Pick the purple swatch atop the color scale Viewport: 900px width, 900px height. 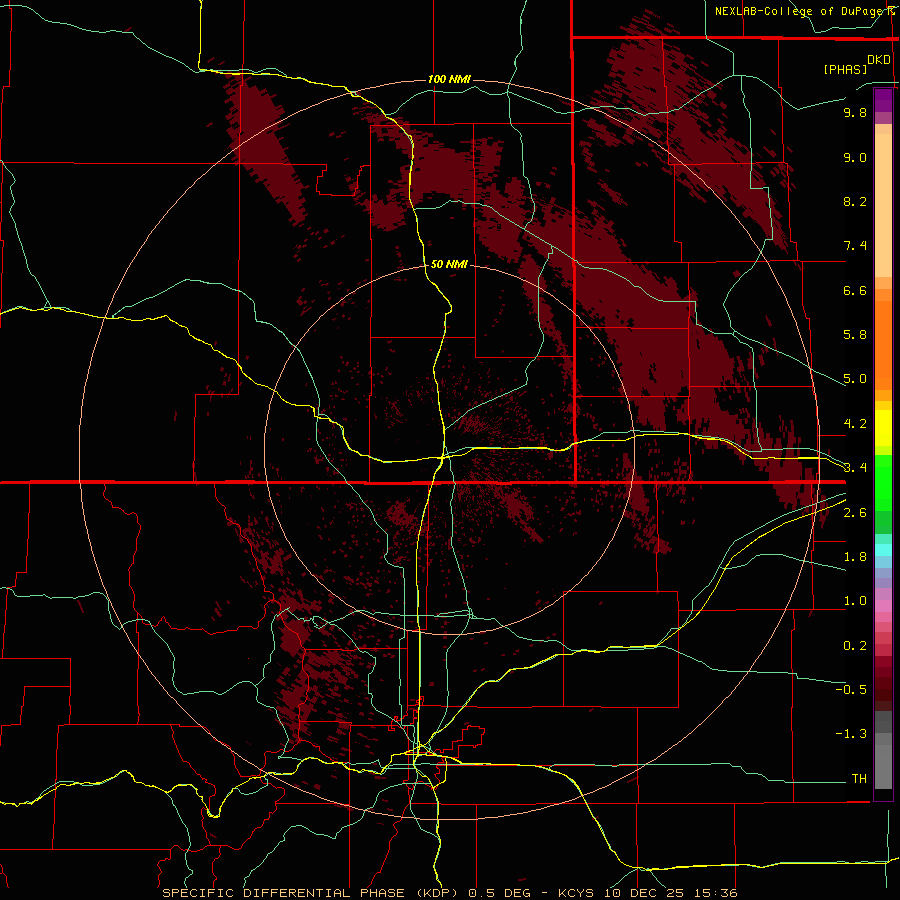883,100
